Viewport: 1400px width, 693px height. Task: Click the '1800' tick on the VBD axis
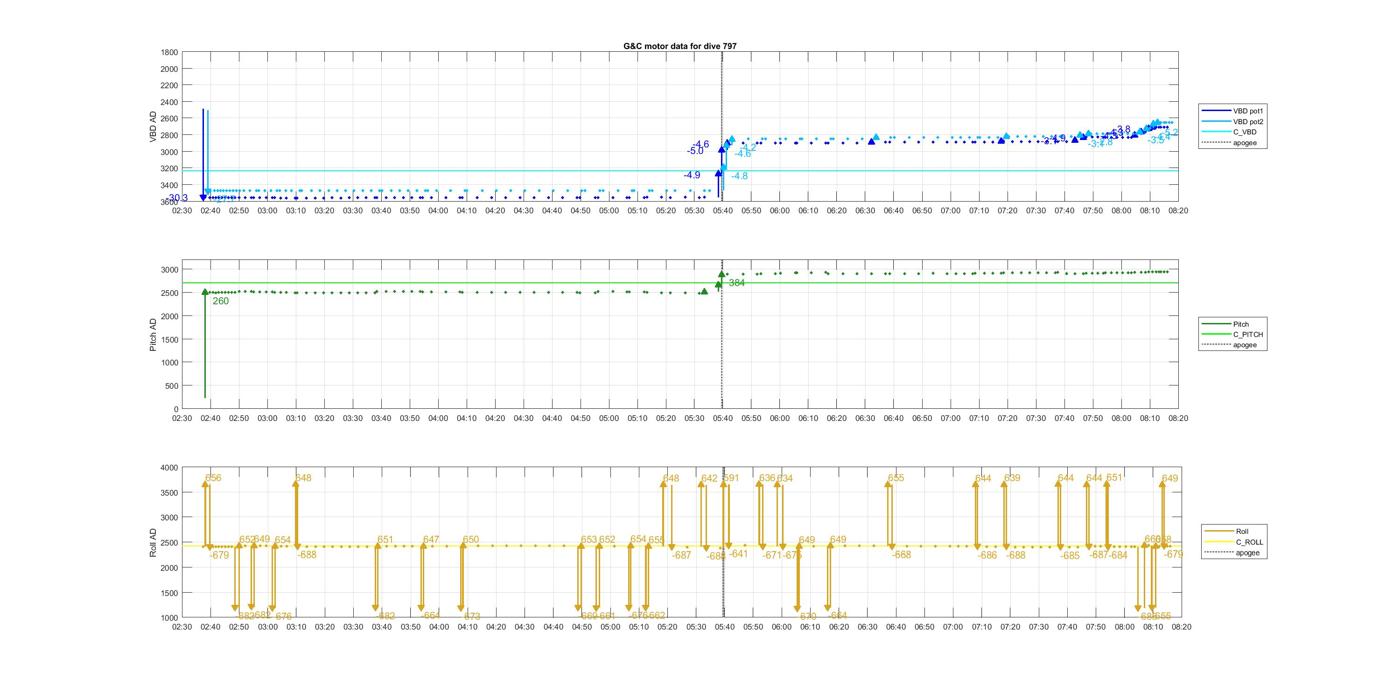(x=169, y=52)
